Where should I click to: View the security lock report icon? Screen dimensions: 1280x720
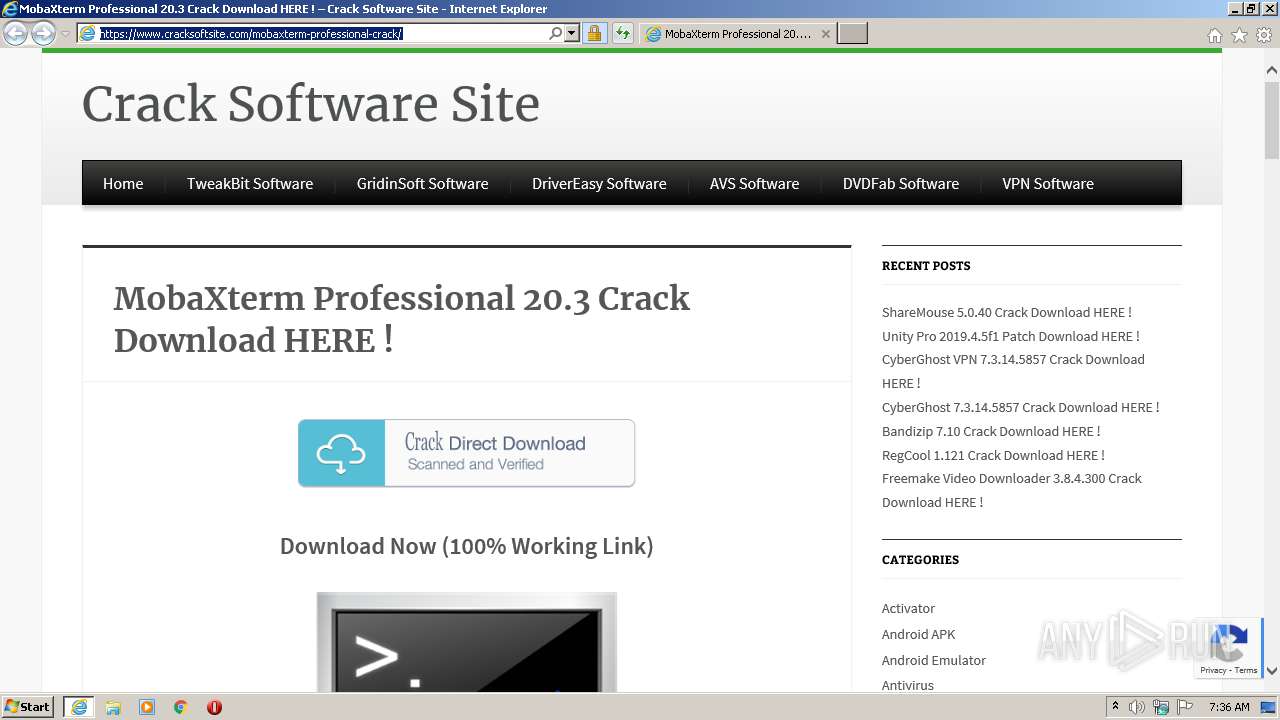click(x=594, y=34)
